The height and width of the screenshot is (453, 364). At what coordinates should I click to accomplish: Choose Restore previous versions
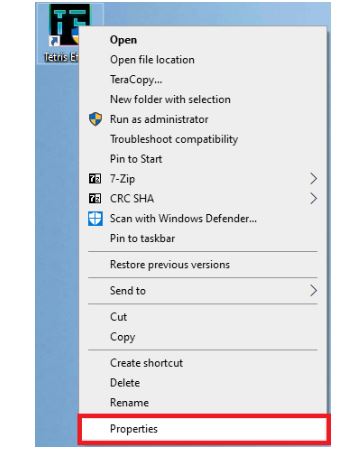pos(170,265)
